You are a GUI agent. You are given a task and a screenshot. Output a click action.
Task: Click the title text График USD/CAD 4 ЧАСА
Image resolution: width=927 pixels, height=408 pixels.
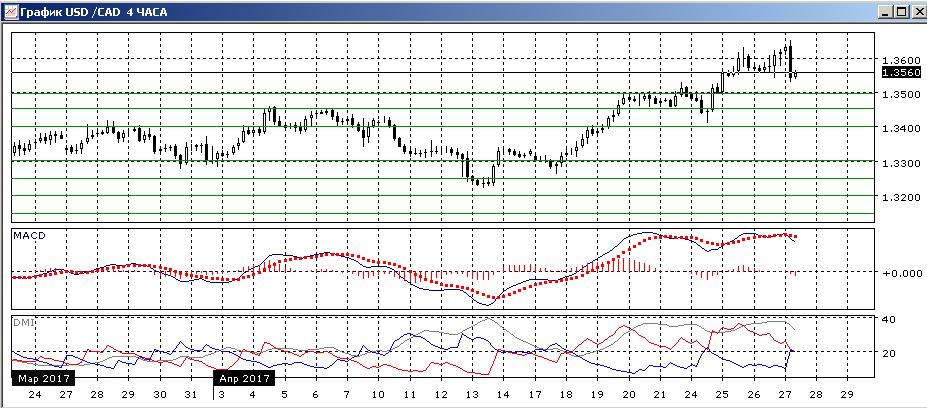coord(93,12)
